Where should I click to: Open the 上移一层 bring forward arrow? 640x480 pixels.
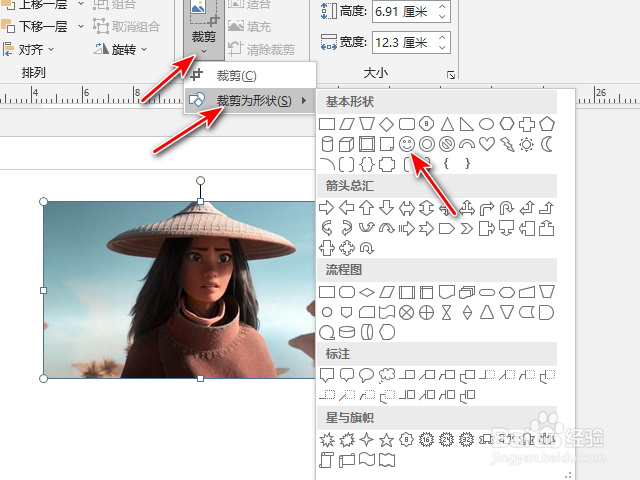pyautogui.click(x=81, y=3)
